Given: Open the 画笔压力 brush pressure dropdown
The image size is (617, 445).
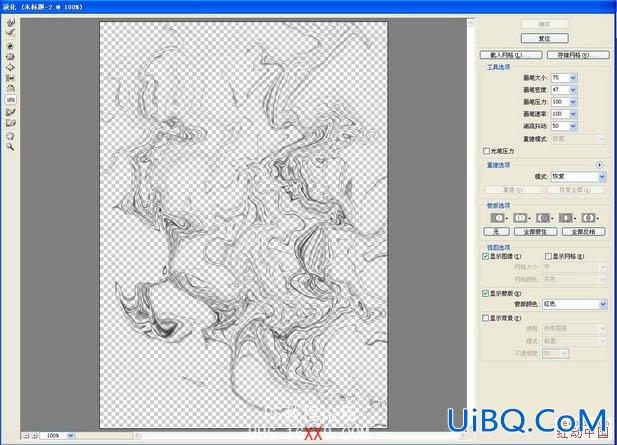Looking at the screenshot, I should [573, 102].
